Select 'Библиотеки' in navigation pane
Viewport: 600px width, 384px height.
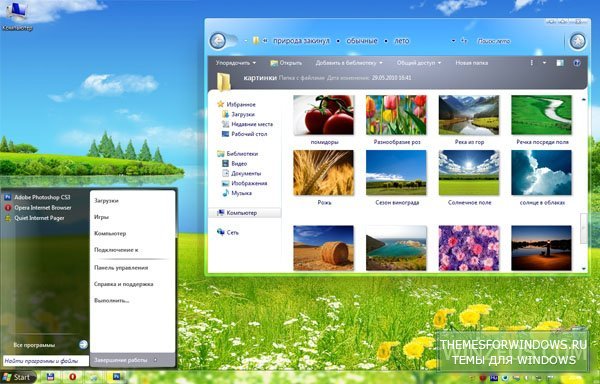(238, 154)
